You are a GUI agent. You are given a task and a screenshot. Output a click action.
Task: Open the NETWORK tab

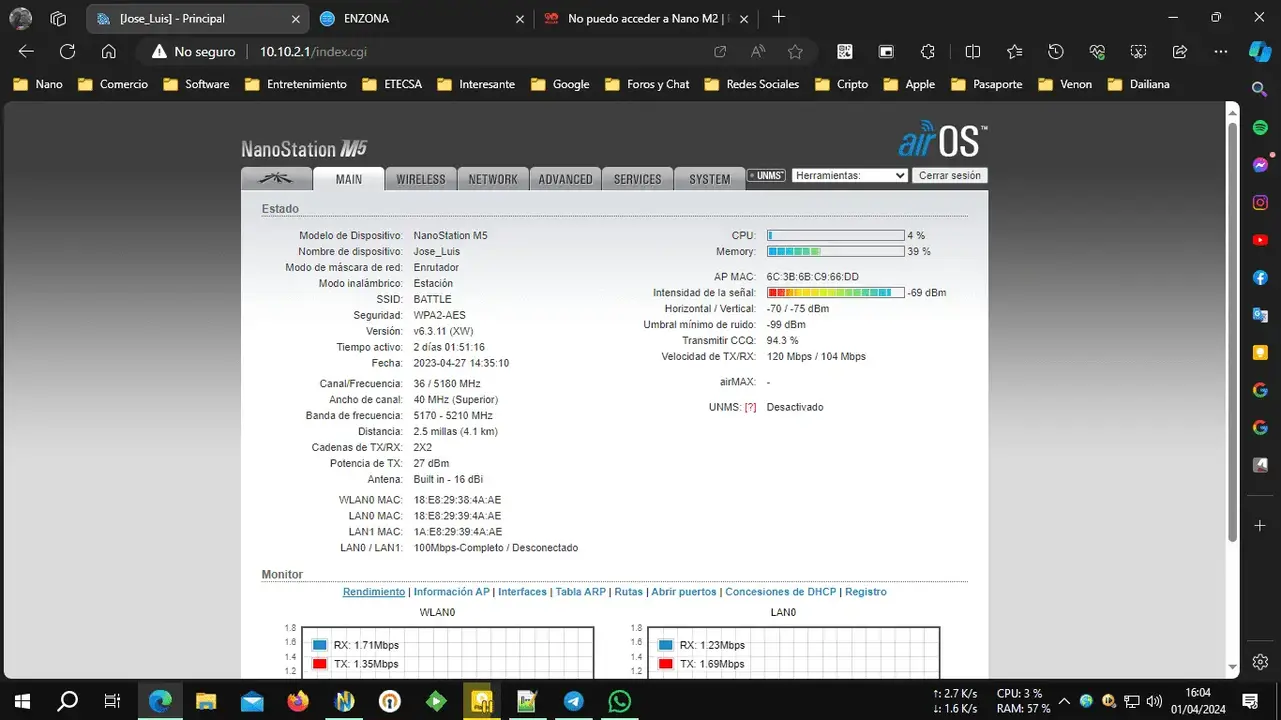[x=493, y=179]
